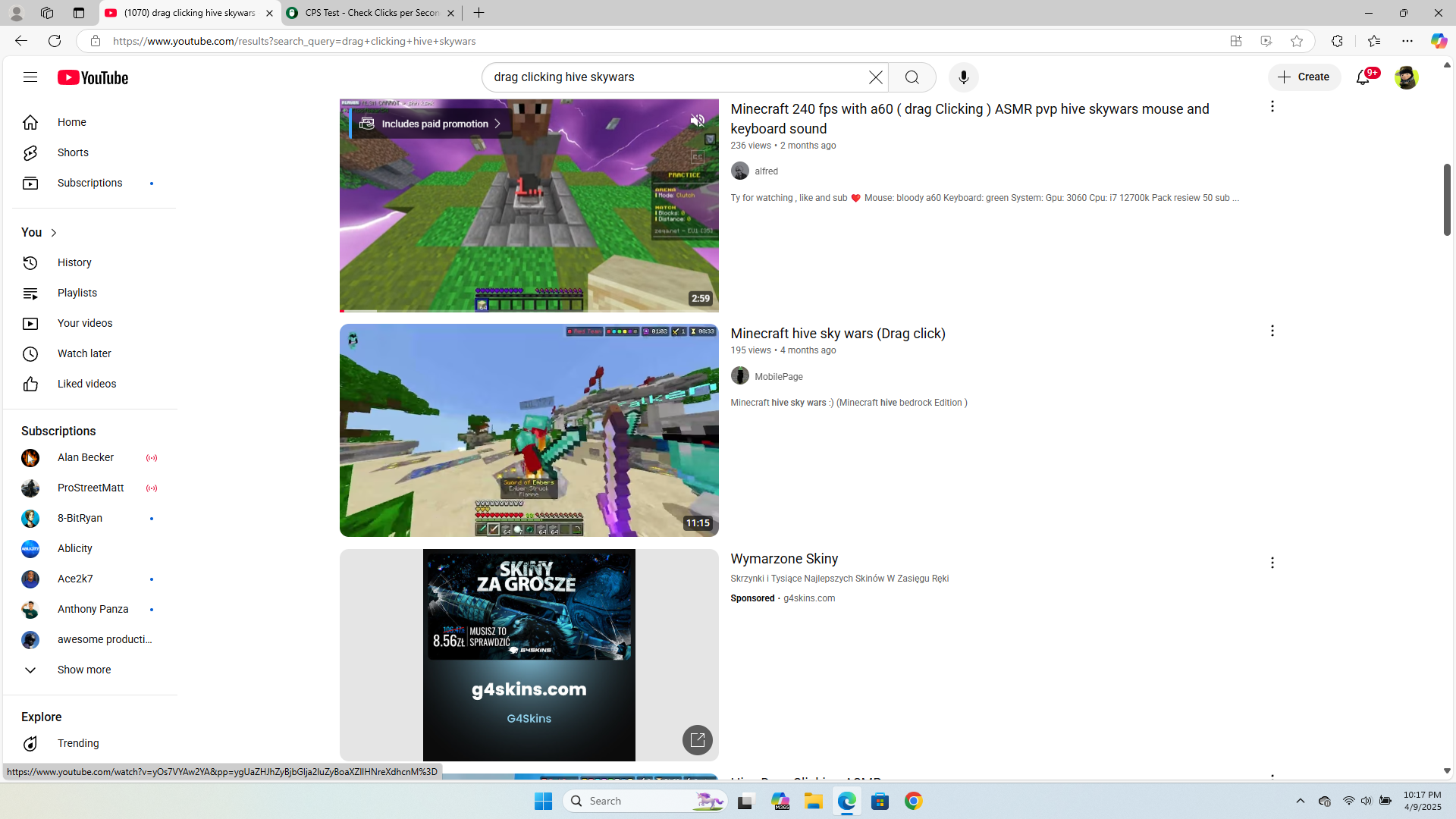
Task: Switch to the CPS Test browser tab
Action: coord(372,13)
